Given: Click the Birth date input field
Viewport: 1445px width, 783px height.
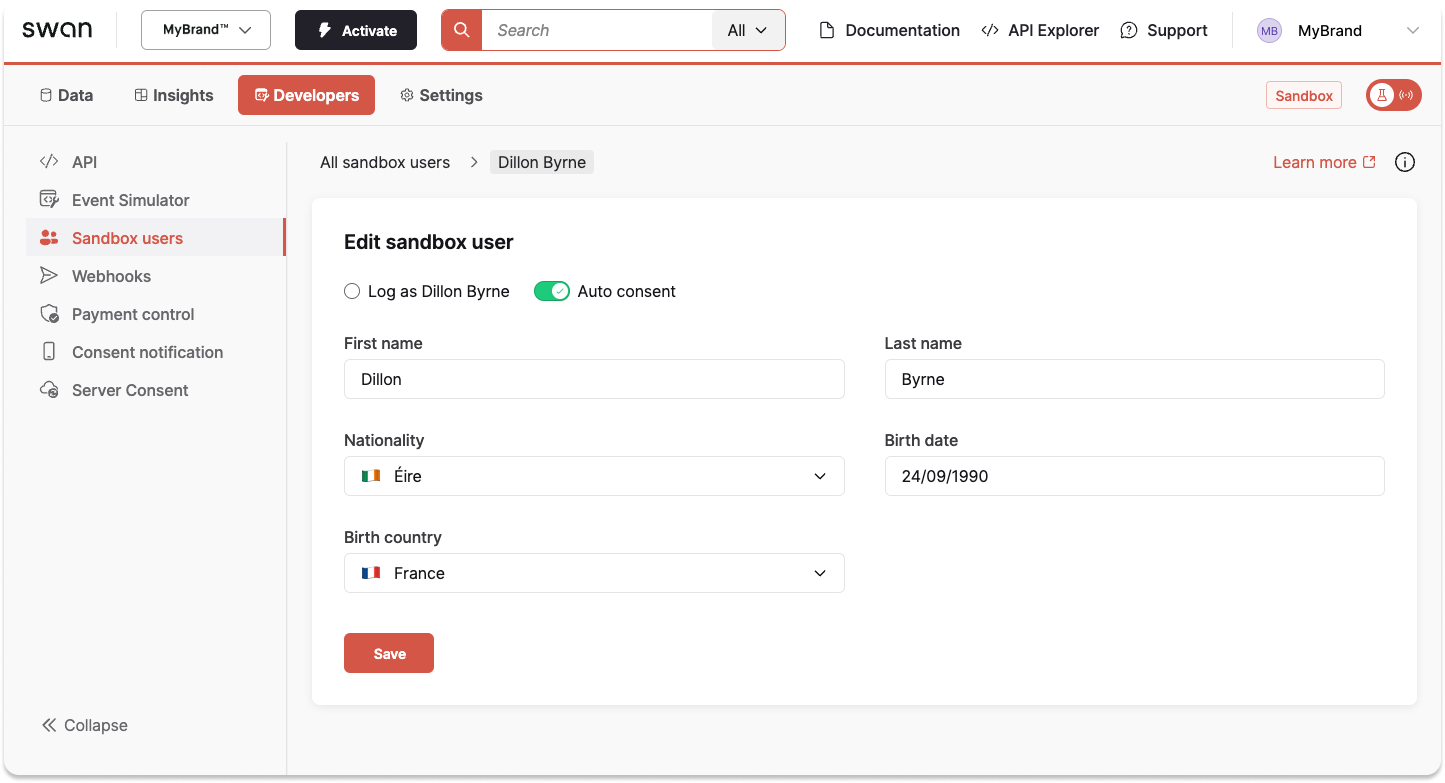Looking at the screenshot, I should 1134,476.
